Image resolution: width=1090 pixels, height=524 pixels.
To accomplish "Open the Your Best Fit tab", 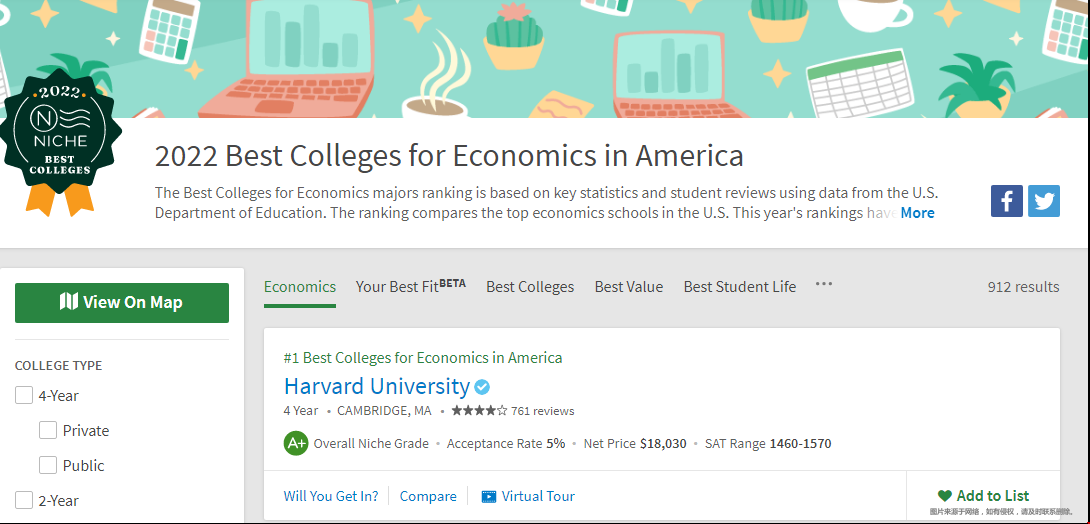I will [x=410, y=287].
